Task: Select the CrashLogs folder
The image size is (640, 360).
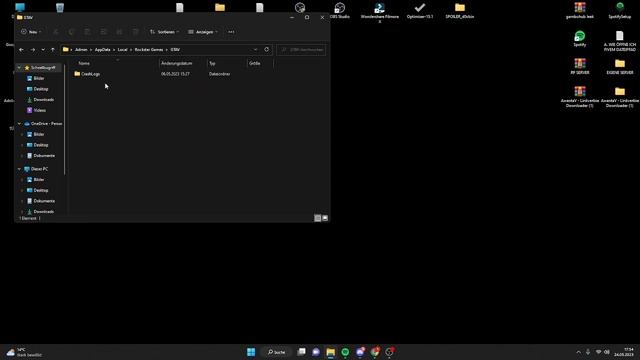Action: tap(87, 74)
